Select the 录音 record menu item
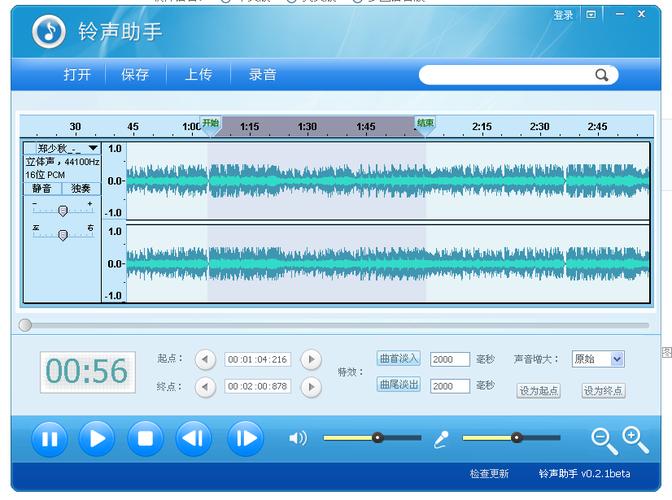 coord(262,75)
